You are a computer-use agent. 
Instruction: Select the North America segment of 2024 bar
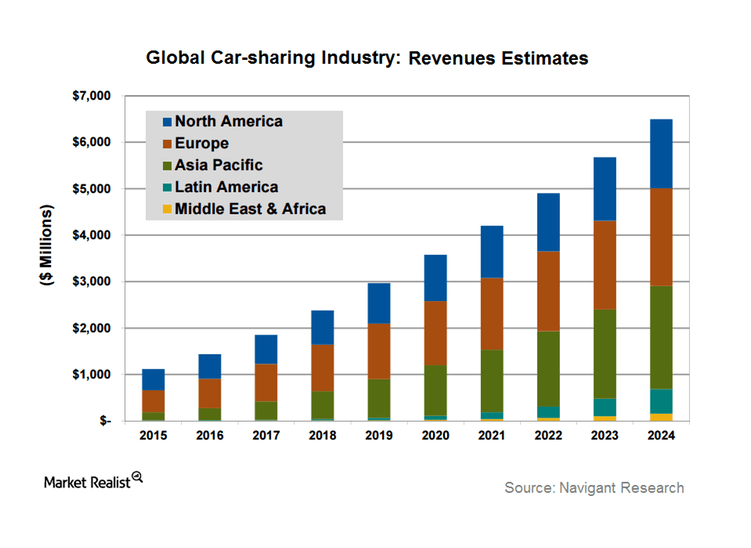pos(658,153)
